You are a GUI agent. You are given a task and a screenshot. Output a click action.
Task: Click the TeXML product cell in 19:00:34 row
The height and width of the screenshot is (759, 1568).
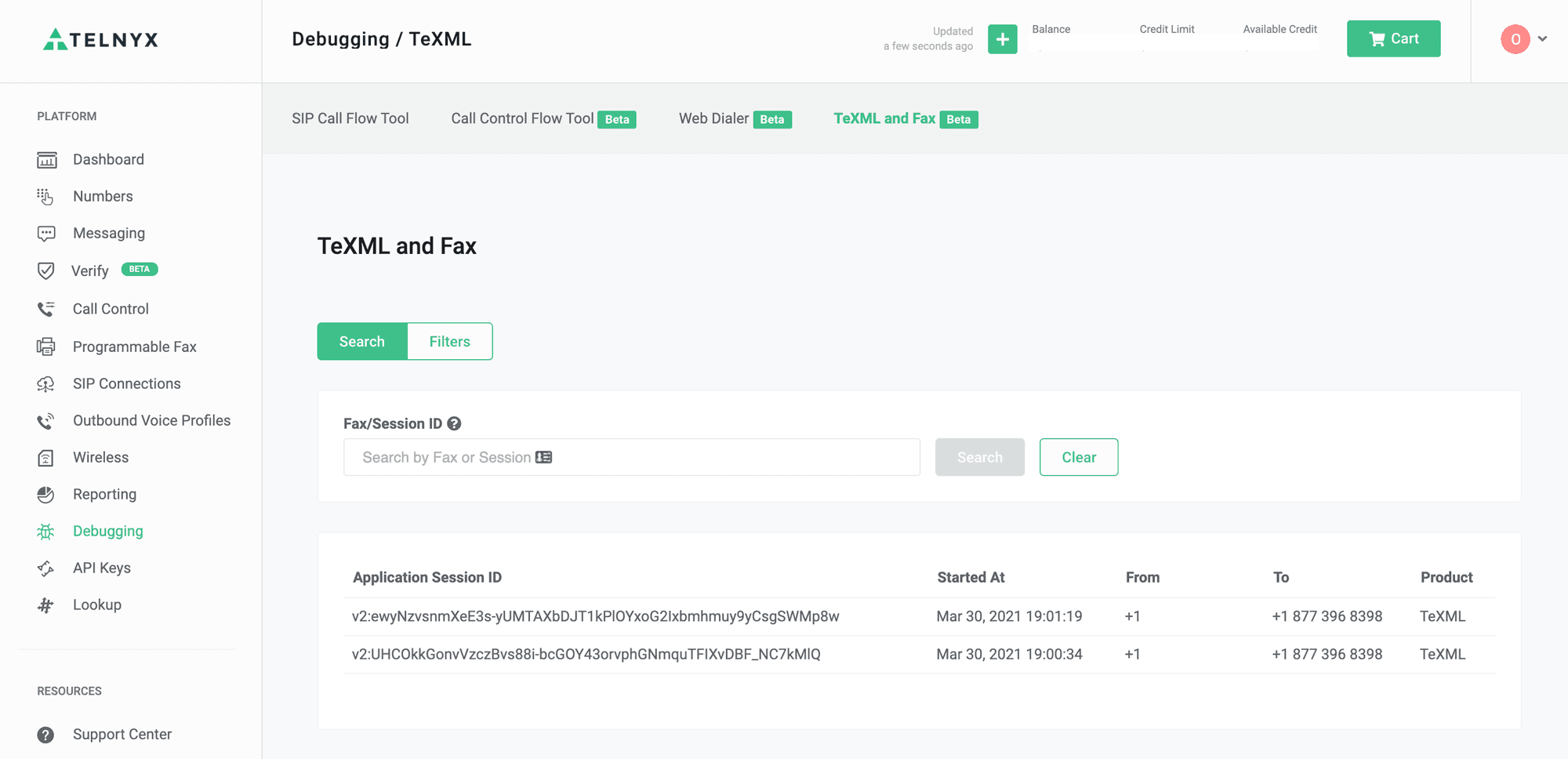coord(1443,655)
